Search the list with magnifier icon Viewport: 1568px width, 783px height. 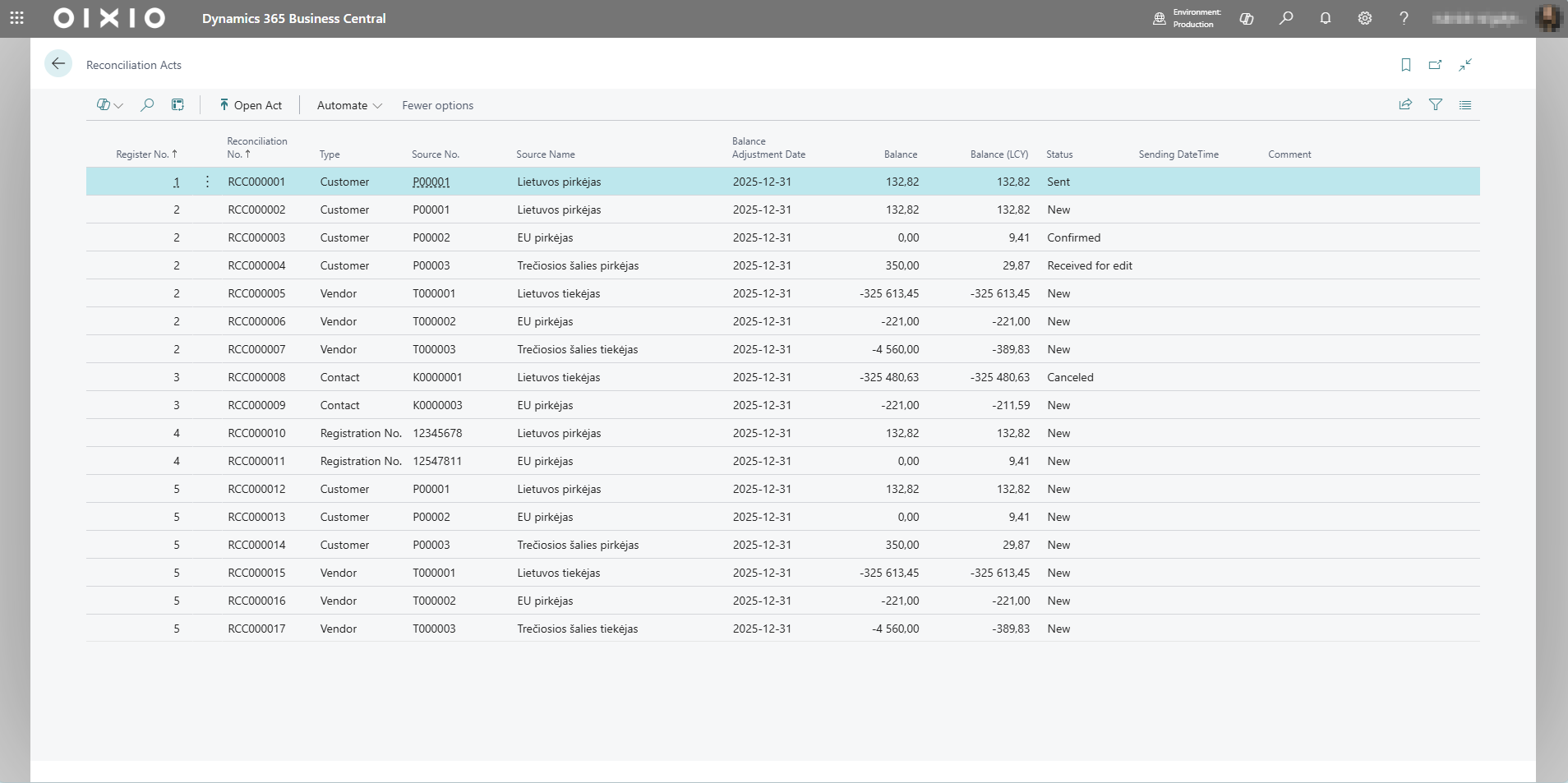147,105
